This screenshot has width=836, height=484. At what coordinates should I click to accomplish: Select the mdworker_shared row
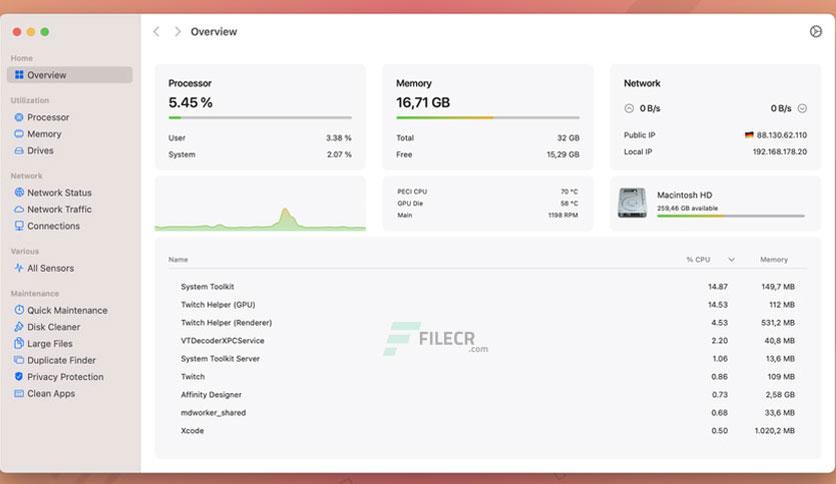pyautogui.click(x=487, y=413)
